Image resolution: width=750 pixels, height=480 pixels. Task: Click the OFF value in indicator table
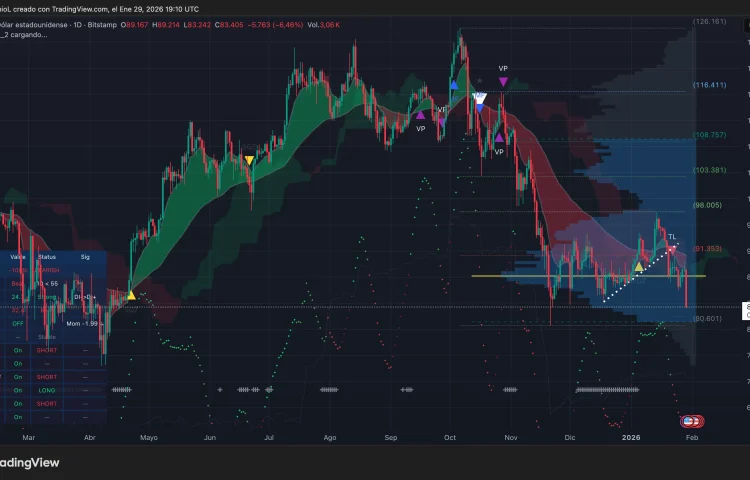pos(17,323)
